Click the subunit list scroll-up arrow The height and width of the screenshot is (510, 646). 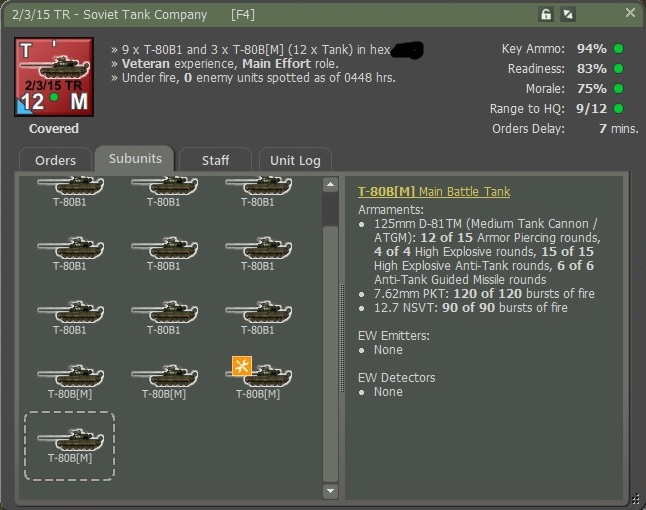(x=330, y=184)
